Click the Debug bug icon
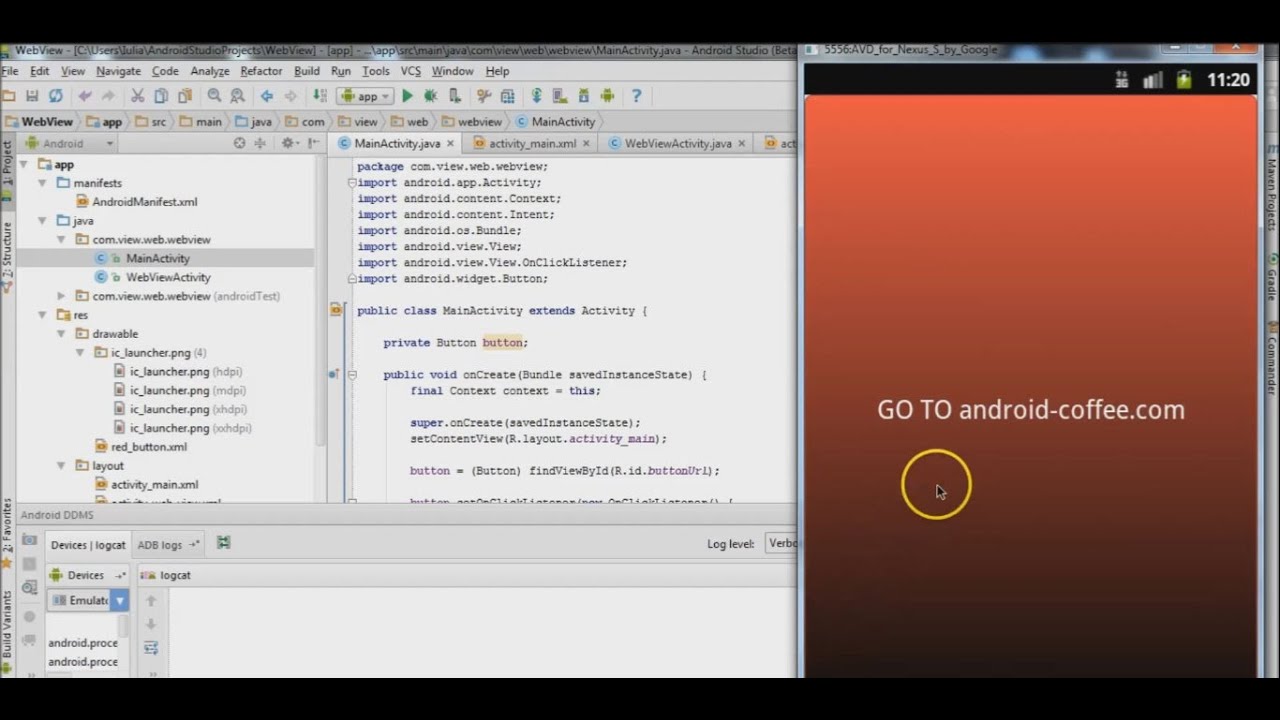Screen dimensions: 1280x720 tap(430, 96)
